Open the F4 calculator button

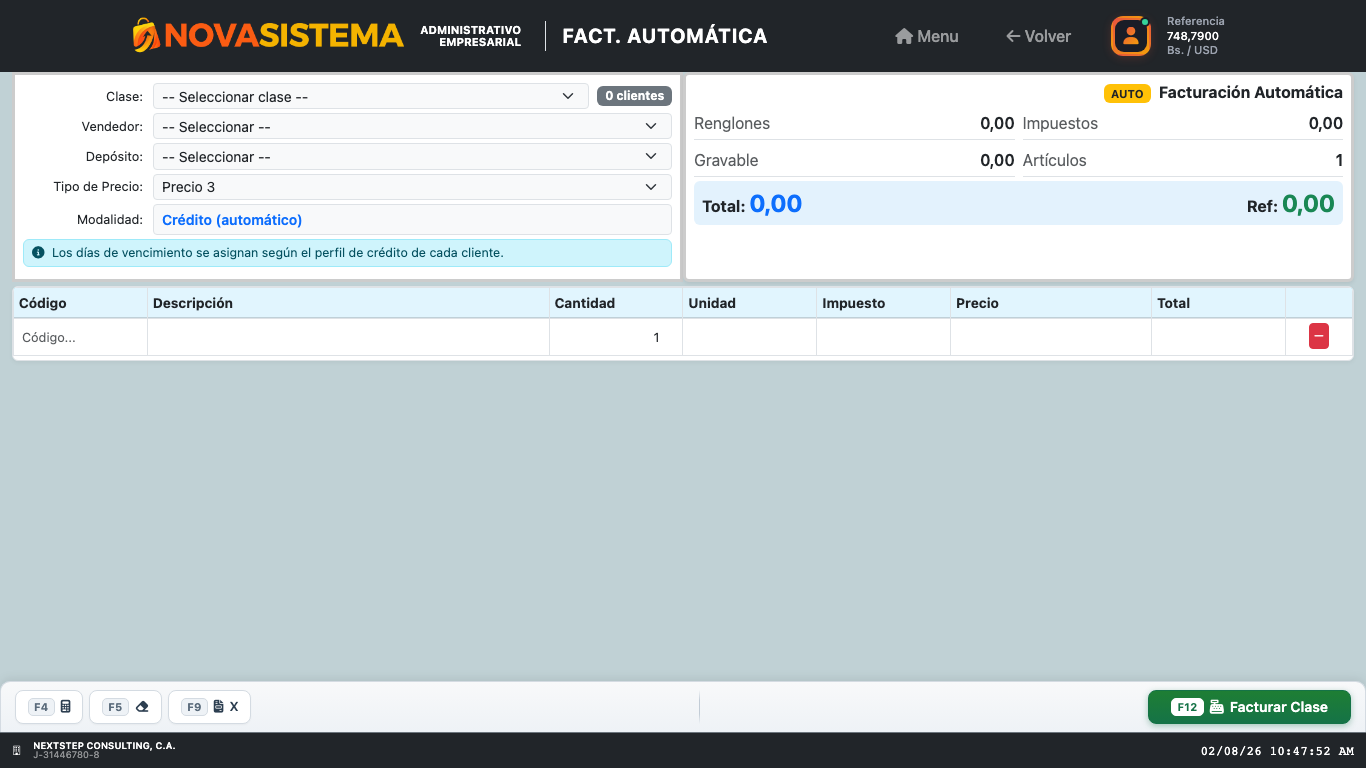[49, 707]
